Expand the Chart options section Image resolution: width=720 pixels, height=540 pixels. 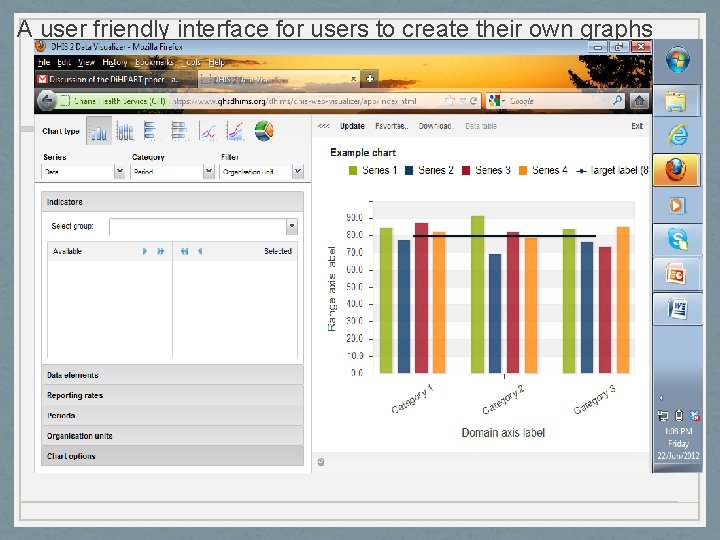172,456
